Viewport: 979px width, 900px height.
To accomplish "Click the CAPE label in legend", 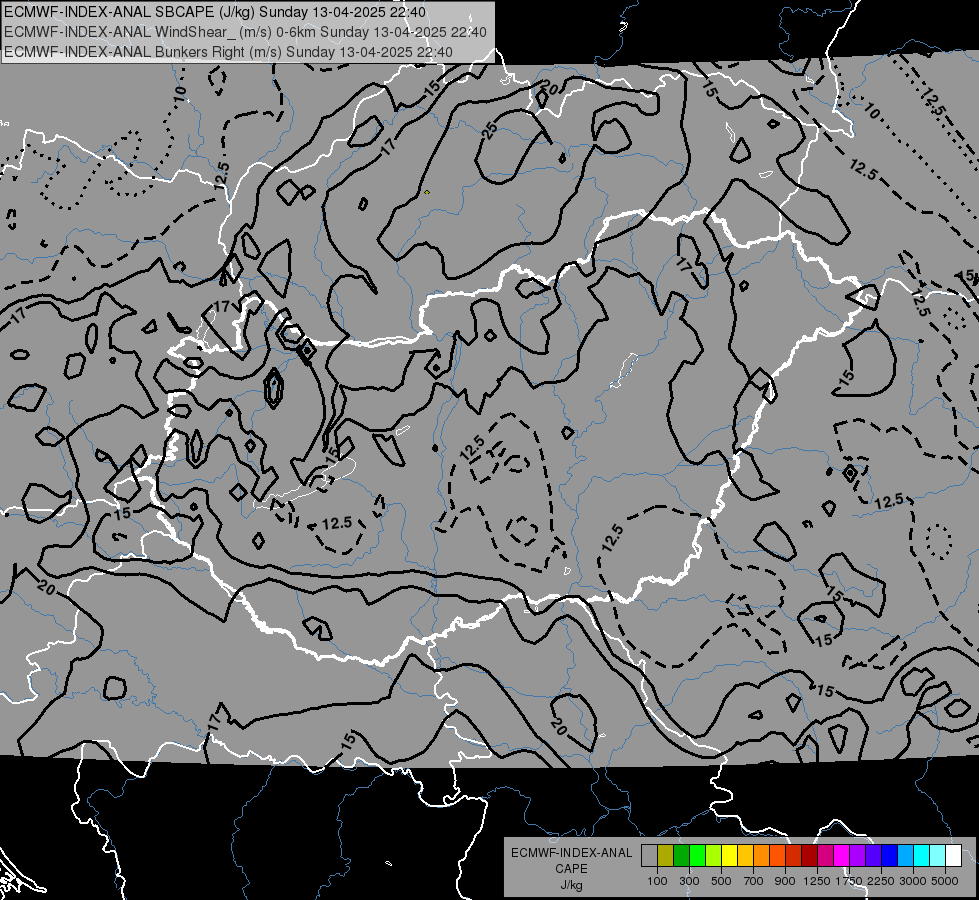I will click(571, 869).
